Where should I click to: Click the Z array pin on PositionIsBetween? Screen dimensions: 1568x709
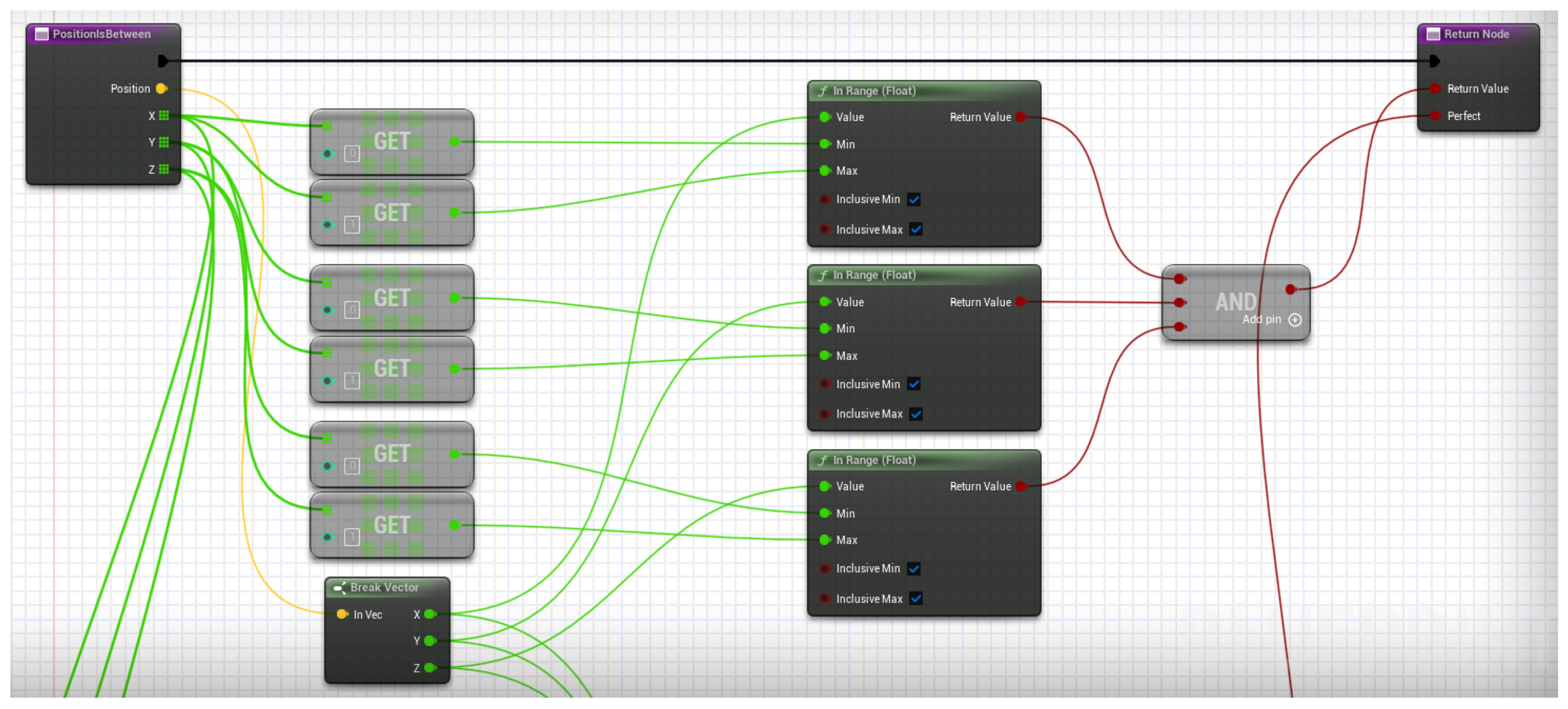click(x=164, y=169)
